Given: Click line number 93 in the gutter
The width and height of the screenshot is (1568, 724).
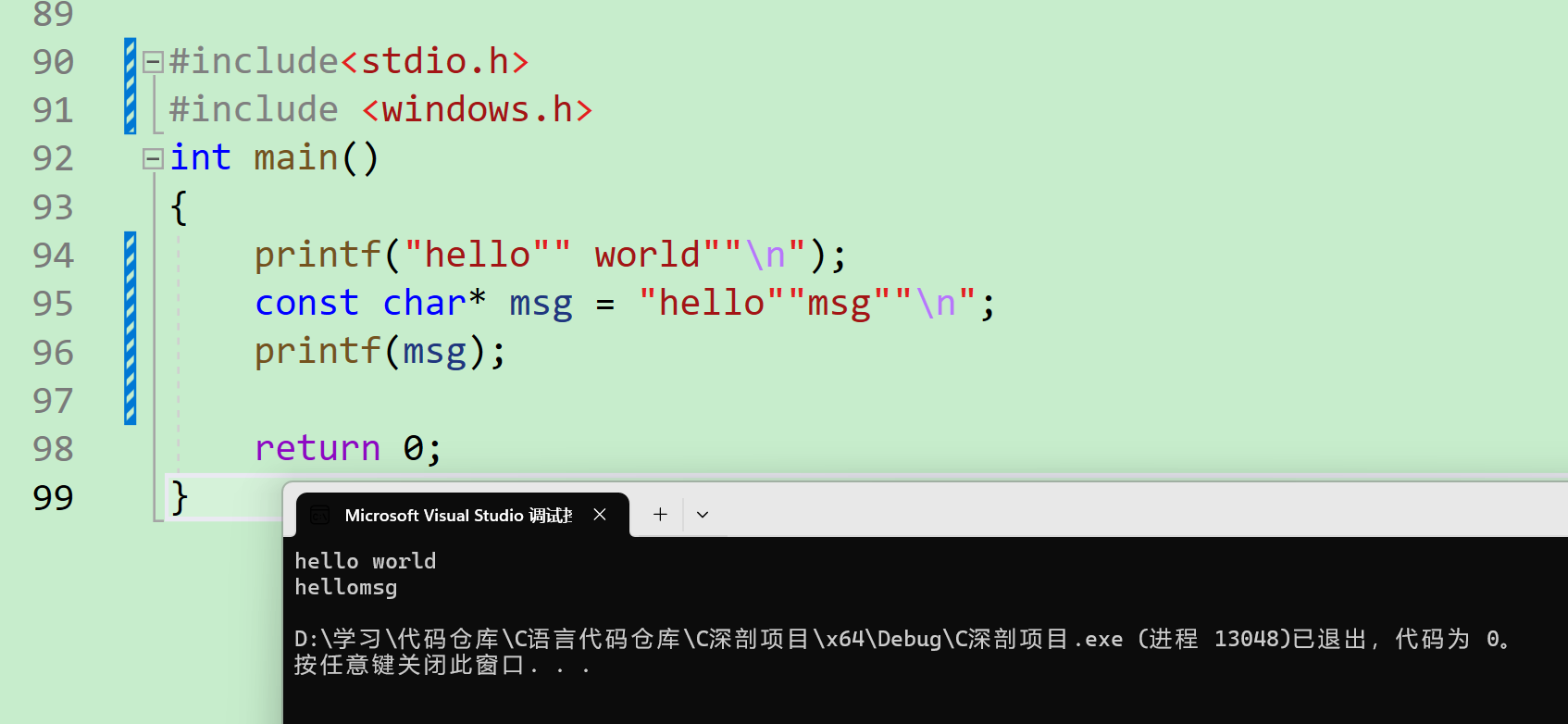Looking at the screenshot, I should click(53, 207).
